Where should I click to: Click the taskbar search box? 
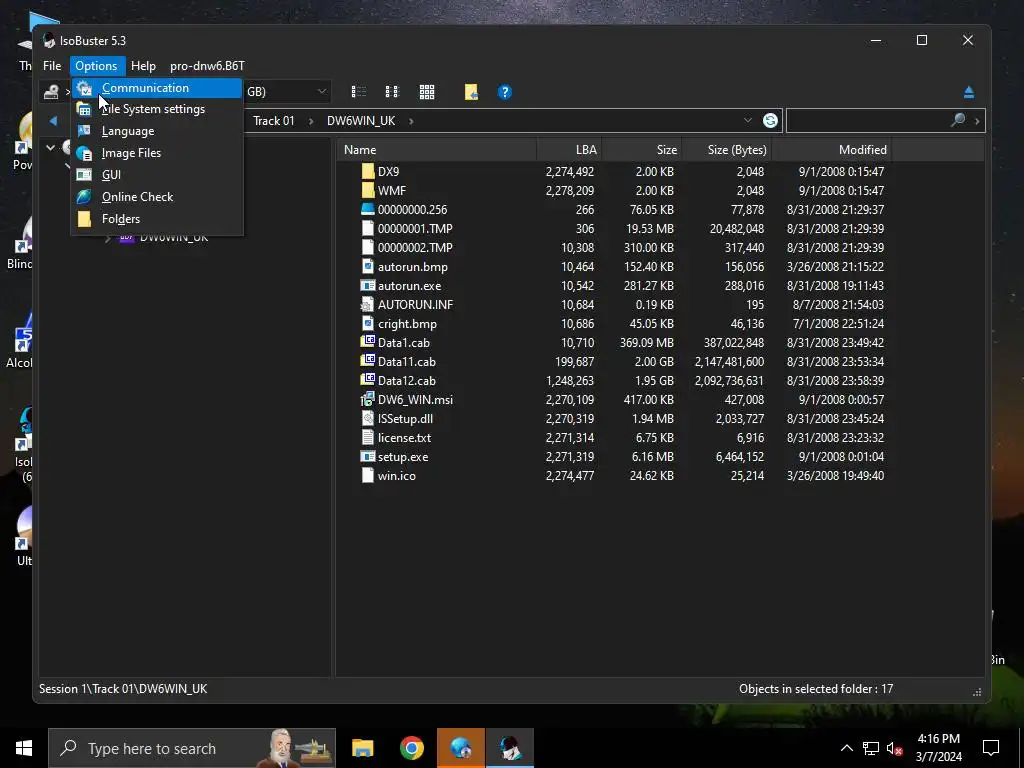(x=192, y=748)
